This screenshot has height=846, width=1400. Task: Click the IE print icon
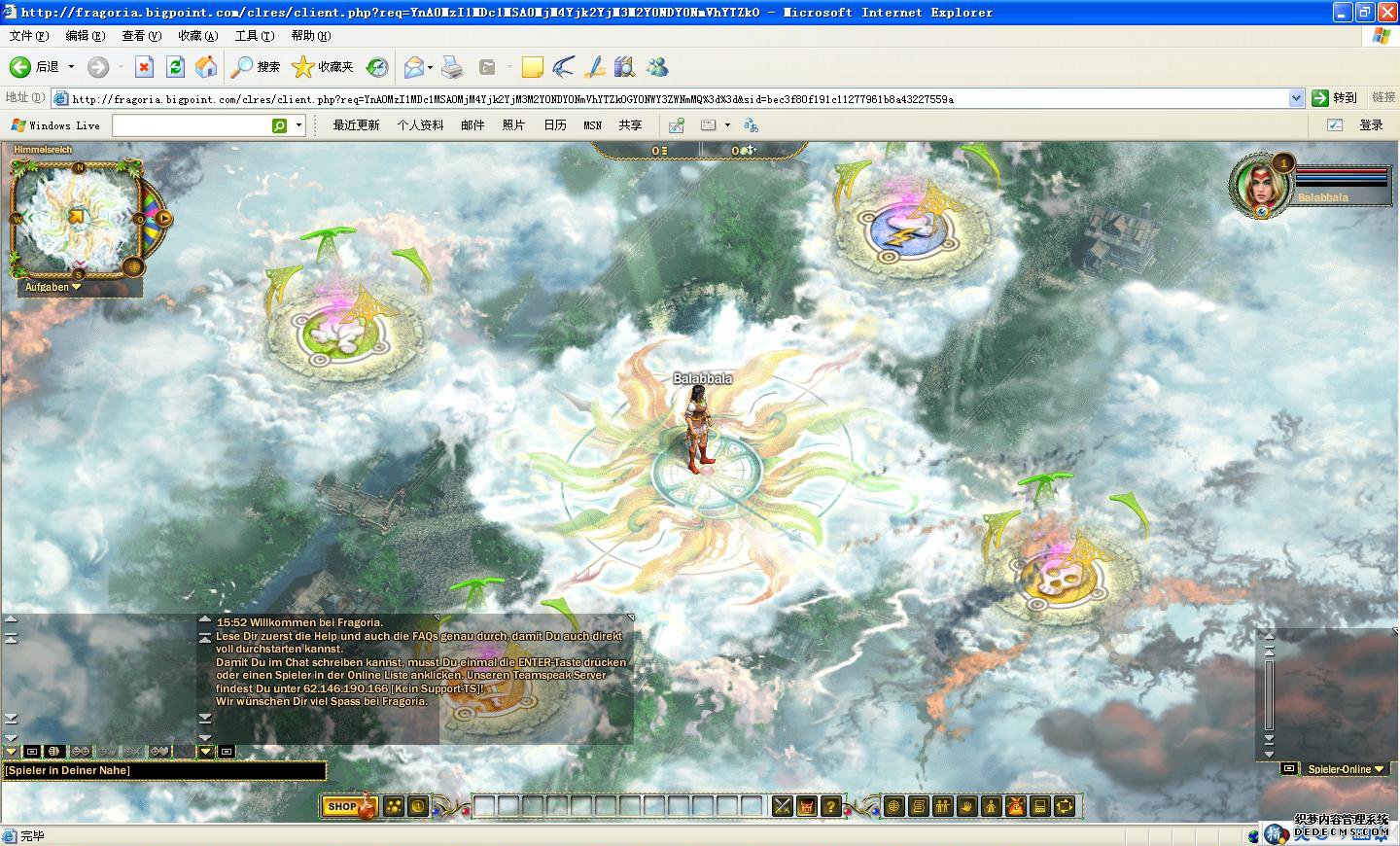[452, 67]
